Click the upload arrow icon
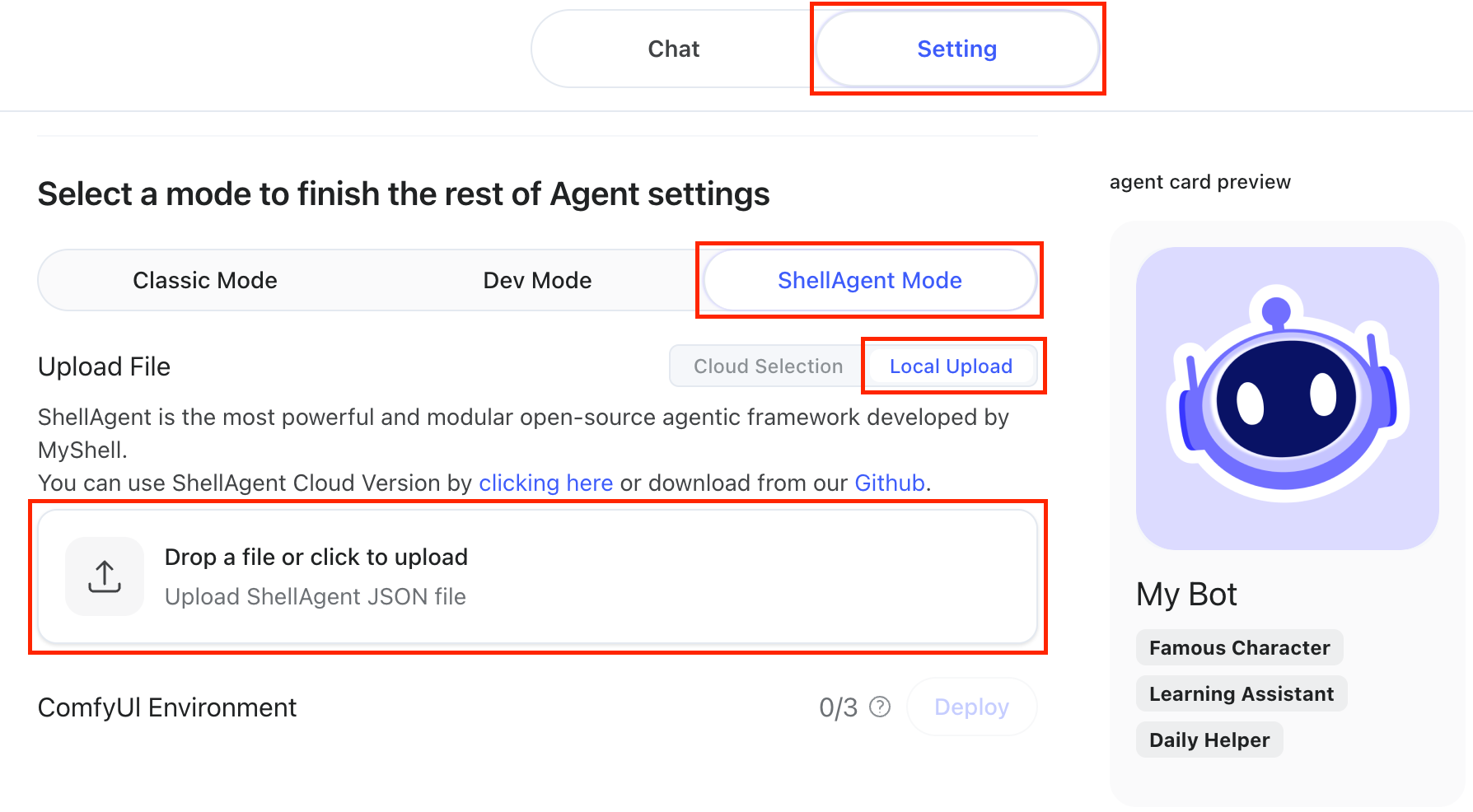 [x=105, y=576]
